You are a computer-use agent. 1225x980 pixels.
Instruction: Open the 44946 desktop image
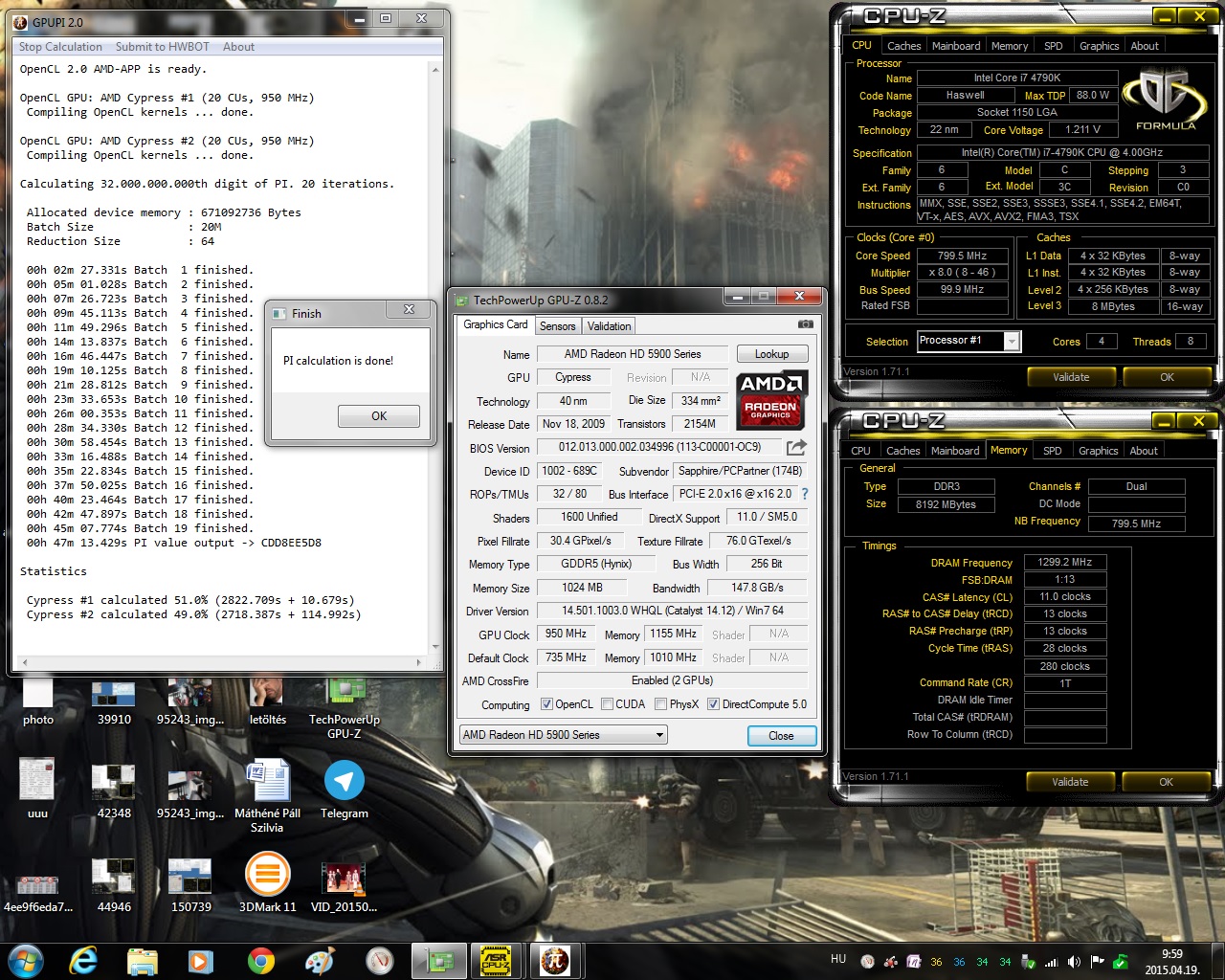[x=114, y=882]
